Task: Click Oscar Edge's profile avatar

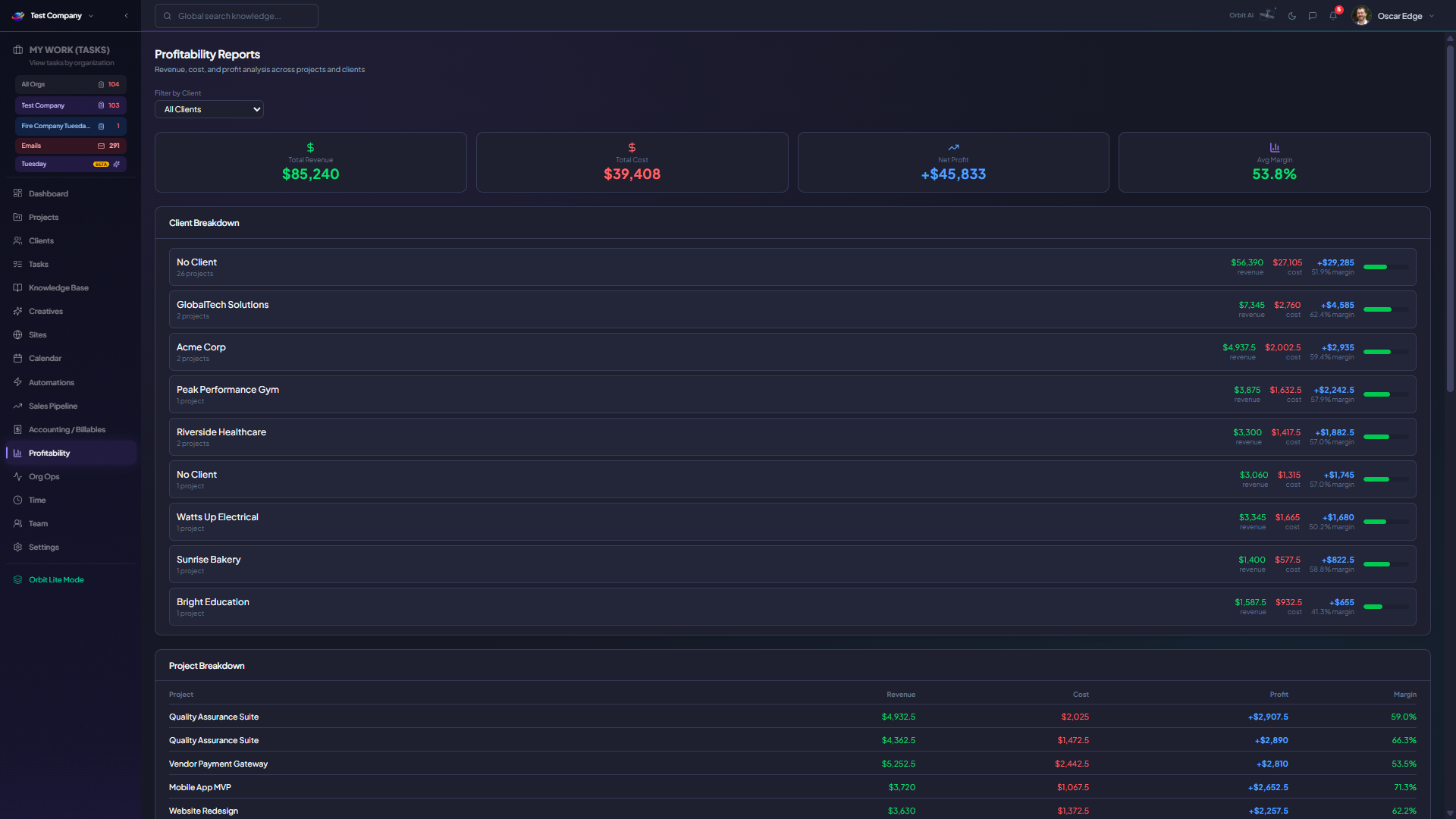Action: [1361, 16]
